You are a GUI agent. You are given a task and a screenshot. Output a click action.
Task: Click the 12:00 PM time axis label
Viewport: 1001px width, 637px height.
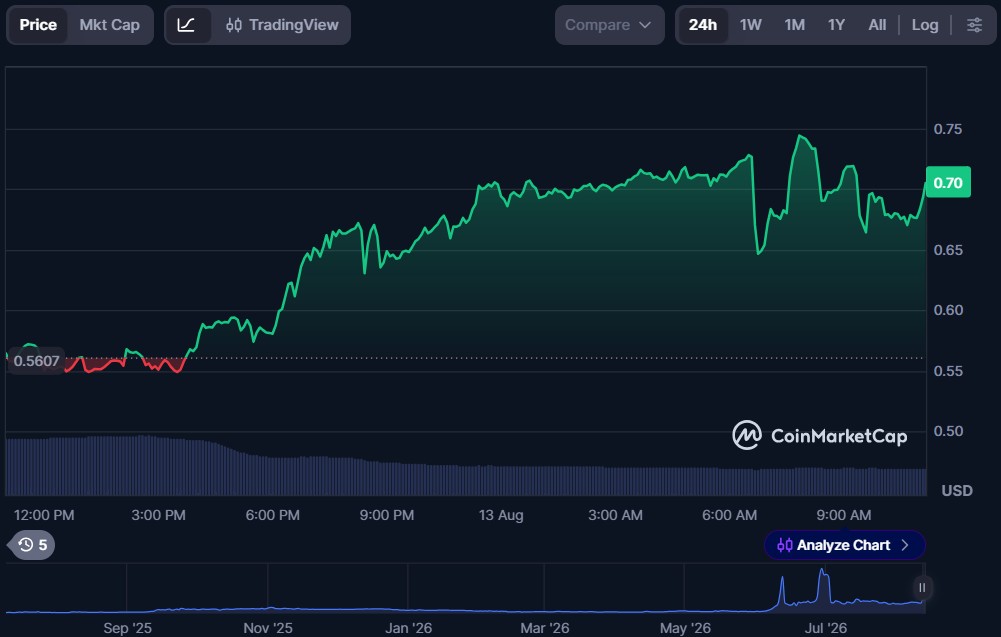tap(44, 515)
